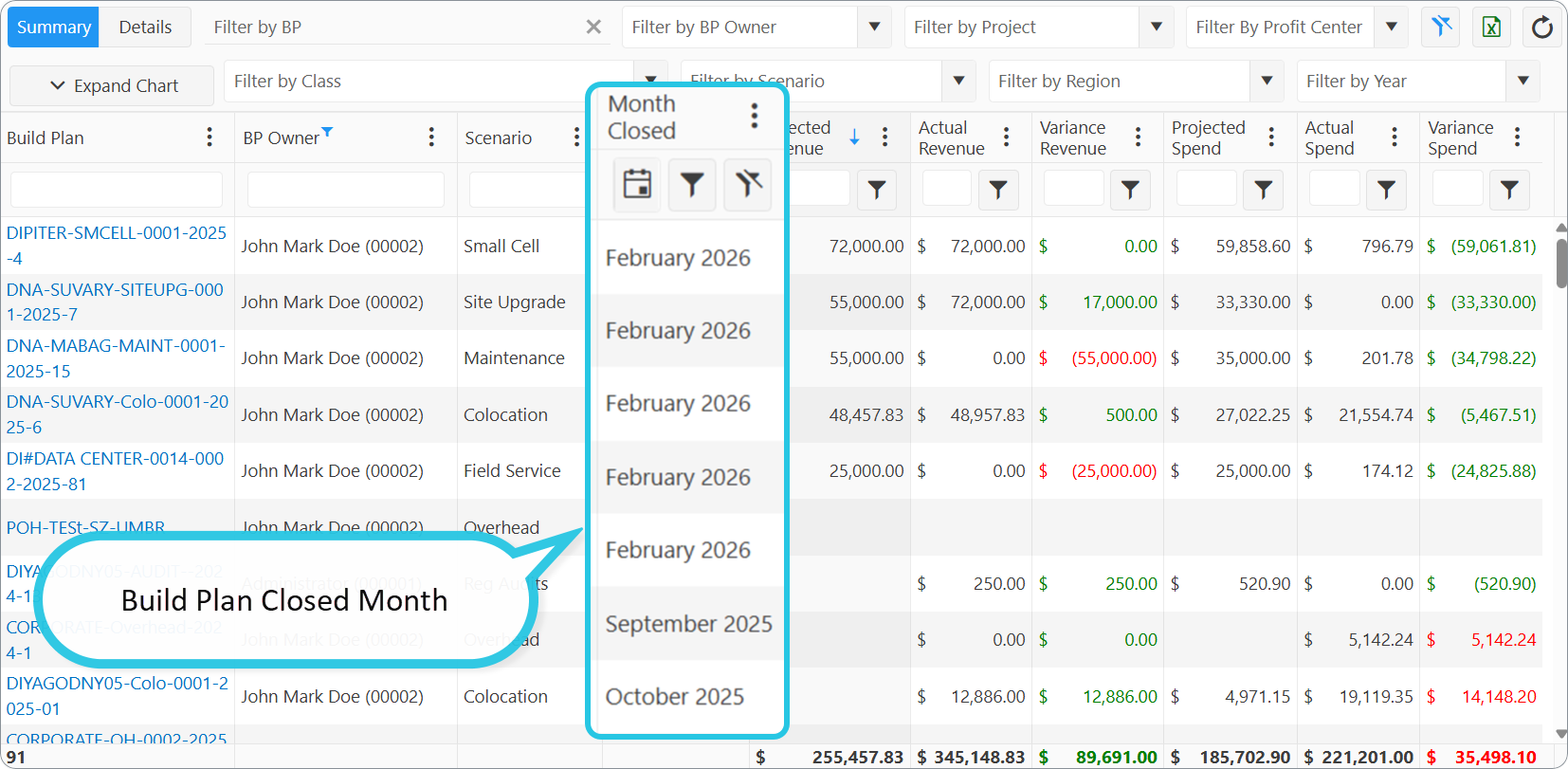
Task: Click the total Actual Revenue 345,148.83
Action: 979,757
